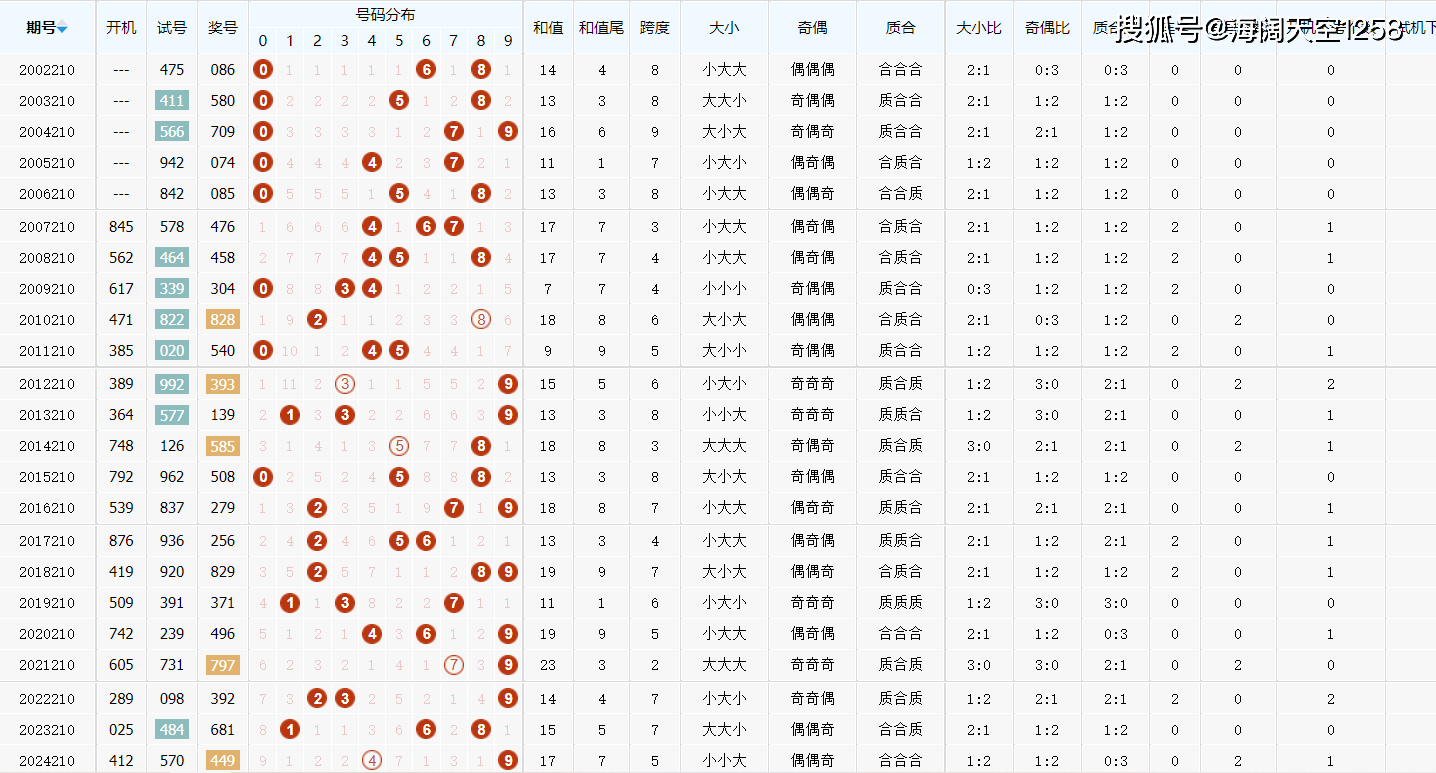Click orange 奖号 449 in row 2024210
The image size is (1436, 773).
pos(223,761)
